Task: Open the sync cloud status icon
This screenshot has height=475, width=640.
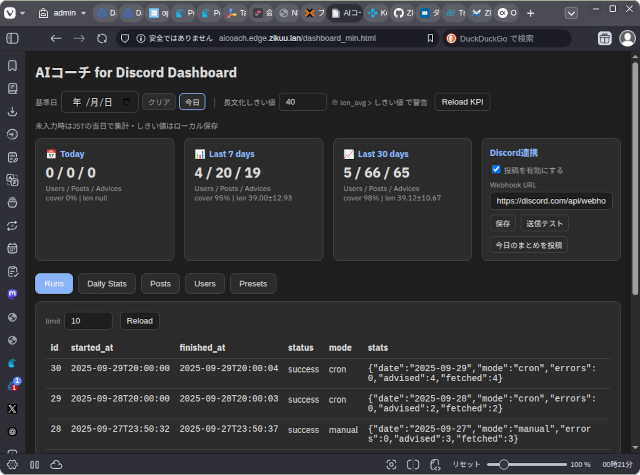Action: (56, 464)
